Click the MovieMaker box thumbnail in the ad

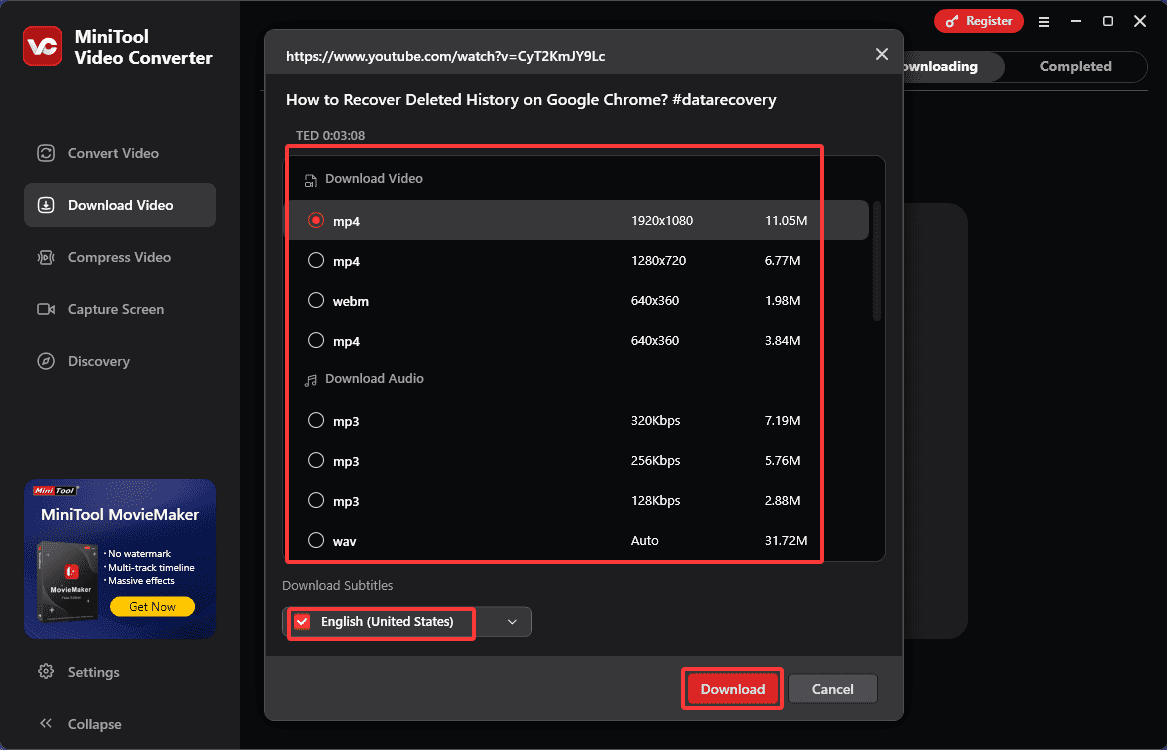(67, 583)
